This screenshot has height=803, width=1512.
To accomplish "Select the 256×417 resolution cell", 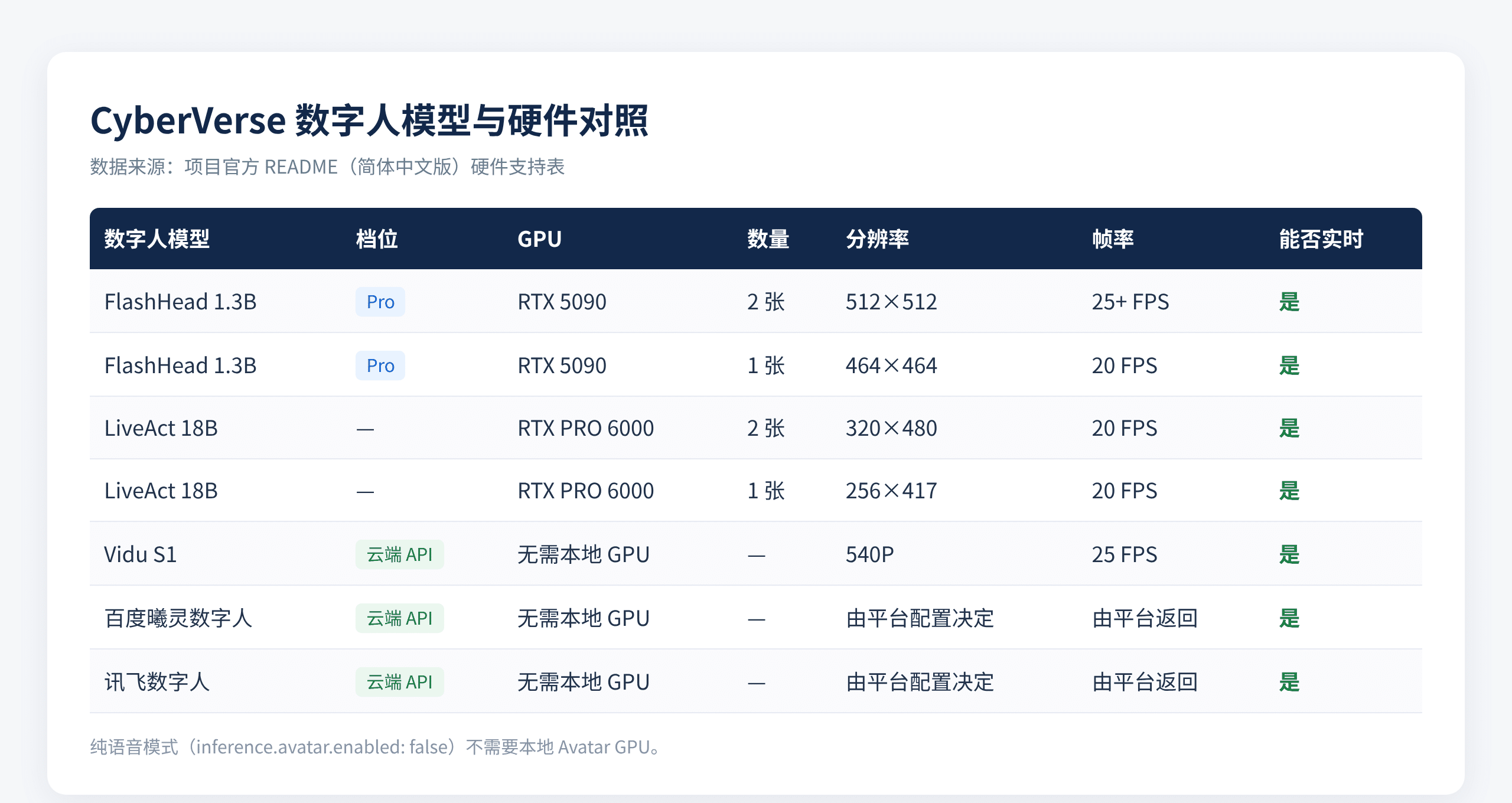I will pyautogui.click(x=891, y=491).
